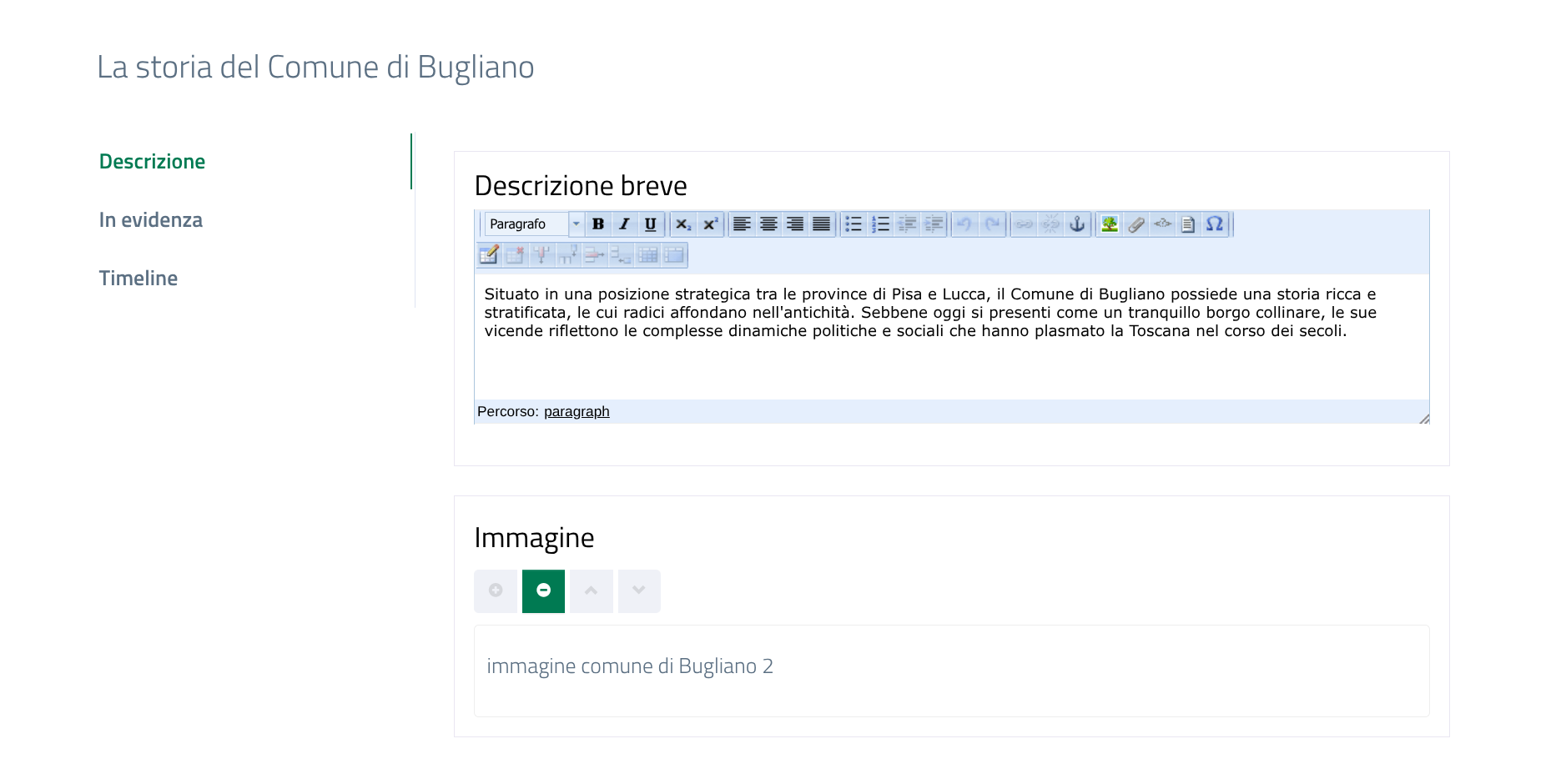1556x784 pixels.
Task: Insert a bulleted list
Action: tap(853, 224)
